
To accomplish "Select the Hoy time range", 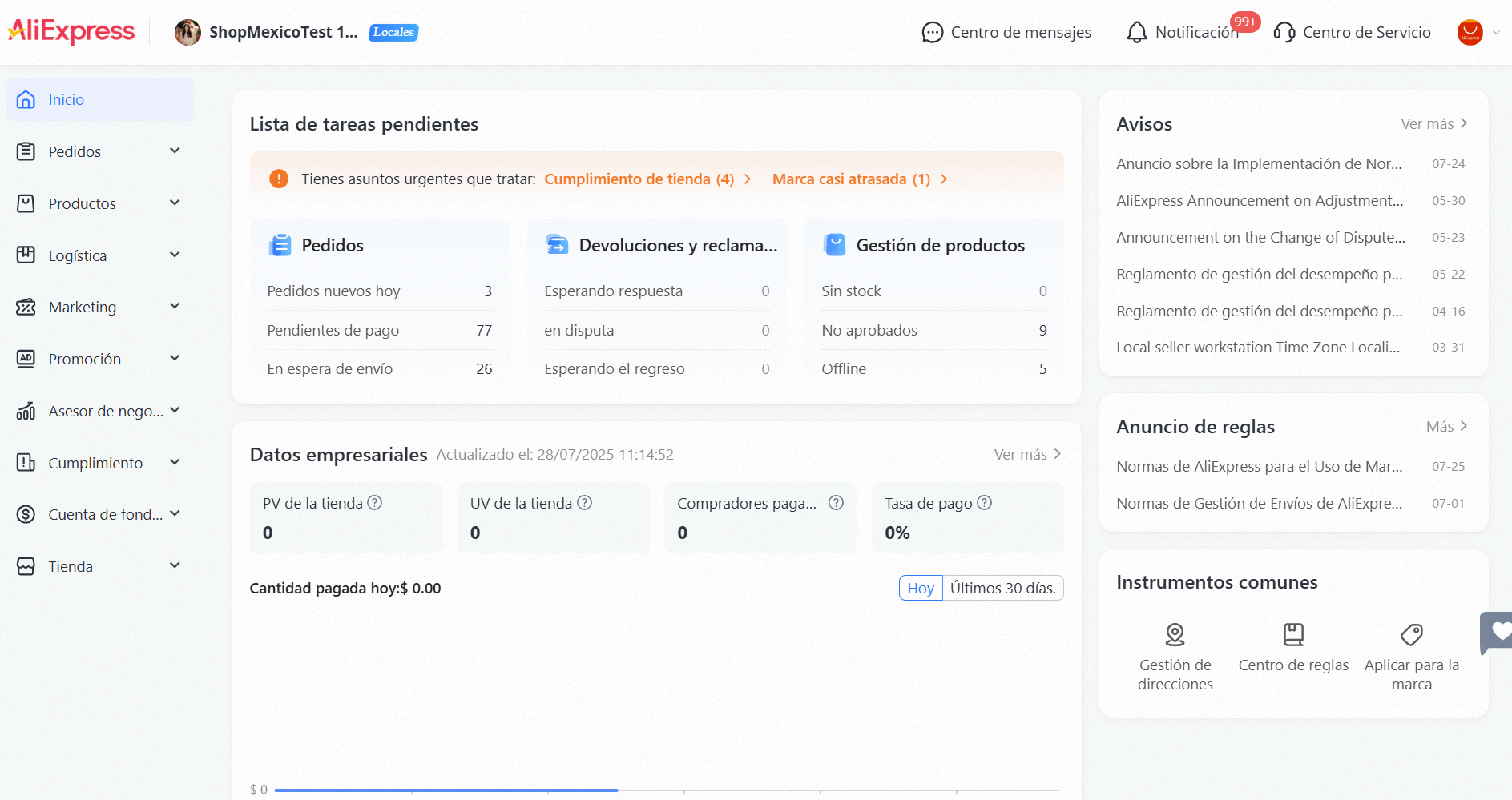I will [x=921, y=588].
